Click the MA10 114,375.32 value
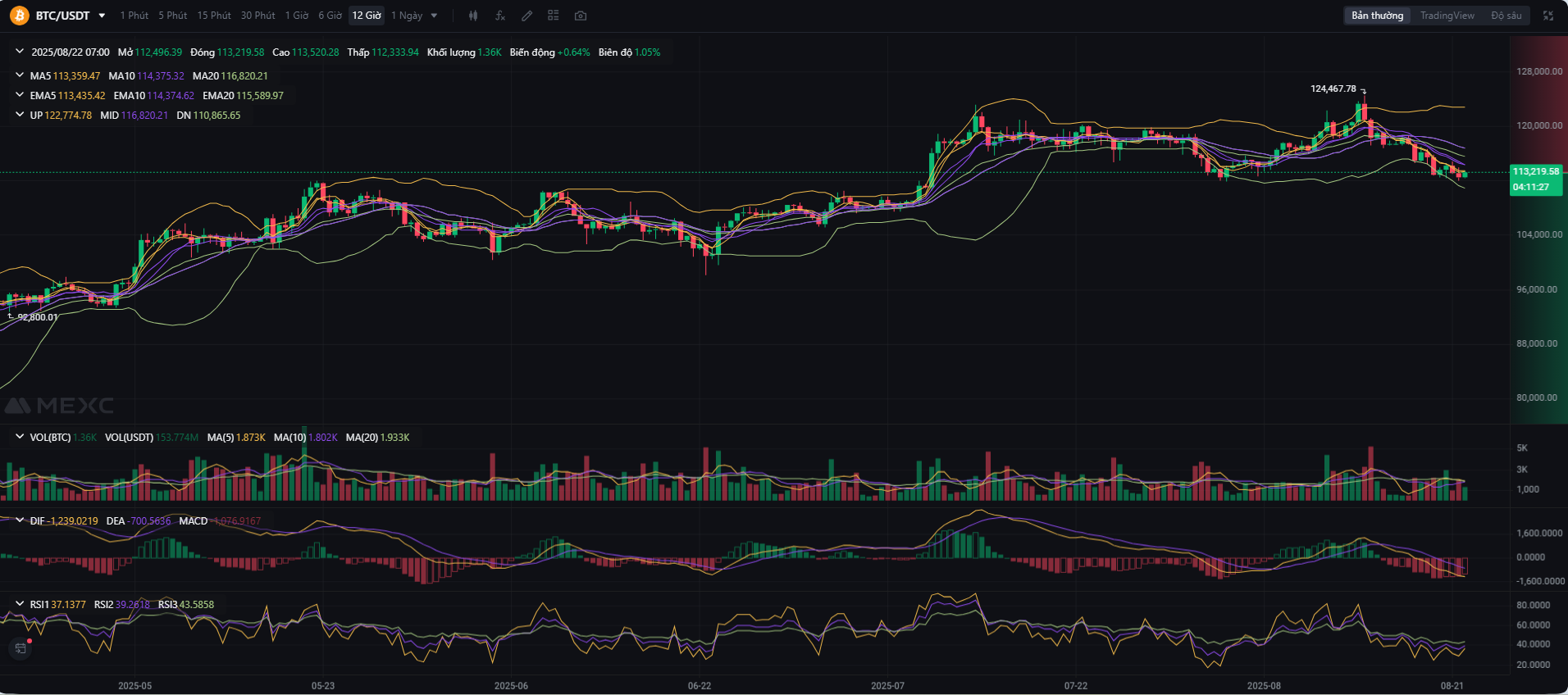 point(161,75)
